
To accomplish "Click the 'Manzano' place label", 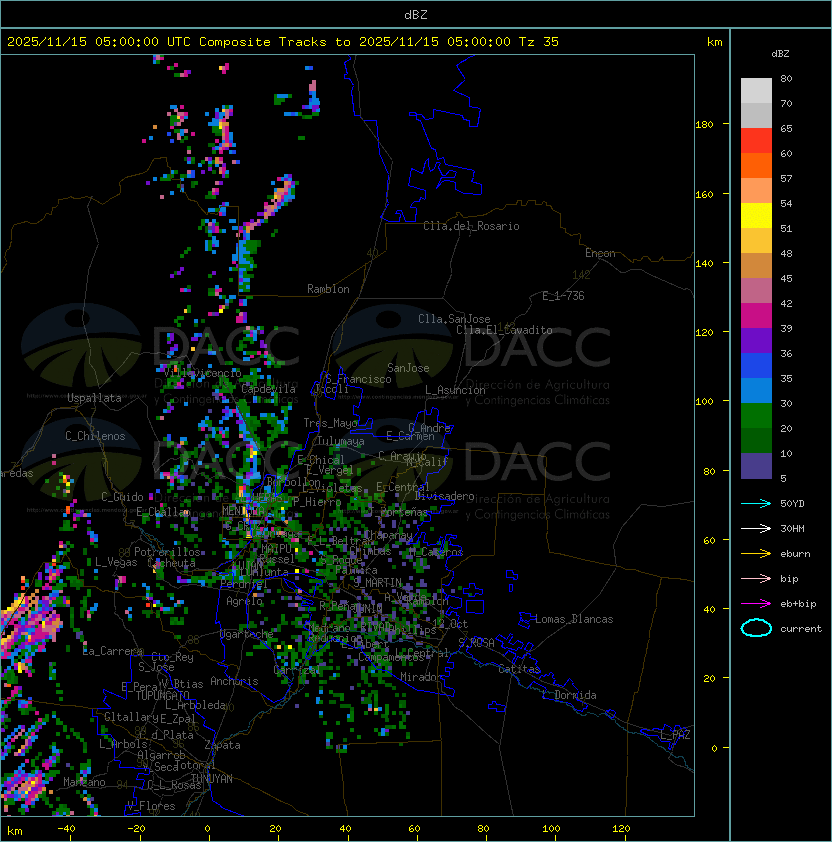I will (84, 782).
